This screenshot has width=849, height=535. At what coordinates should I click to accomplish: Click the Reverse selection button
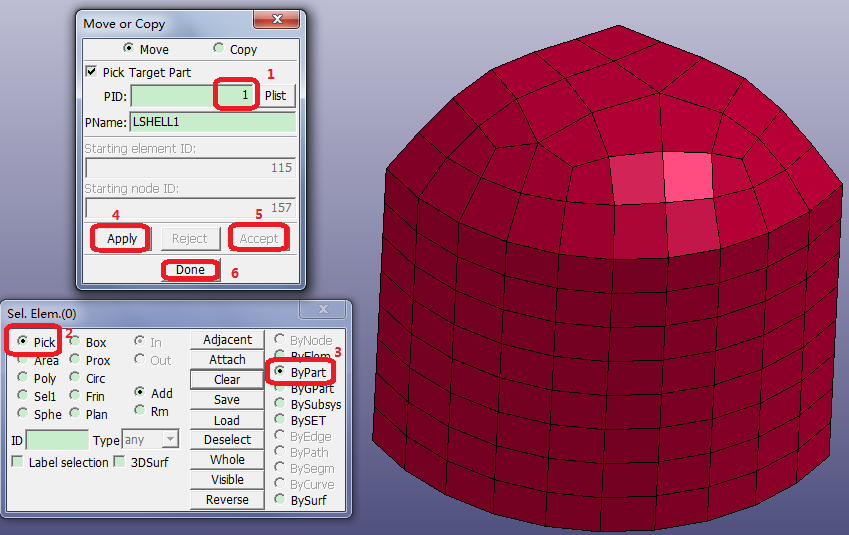pyautogui.click(x=227, y=500)
